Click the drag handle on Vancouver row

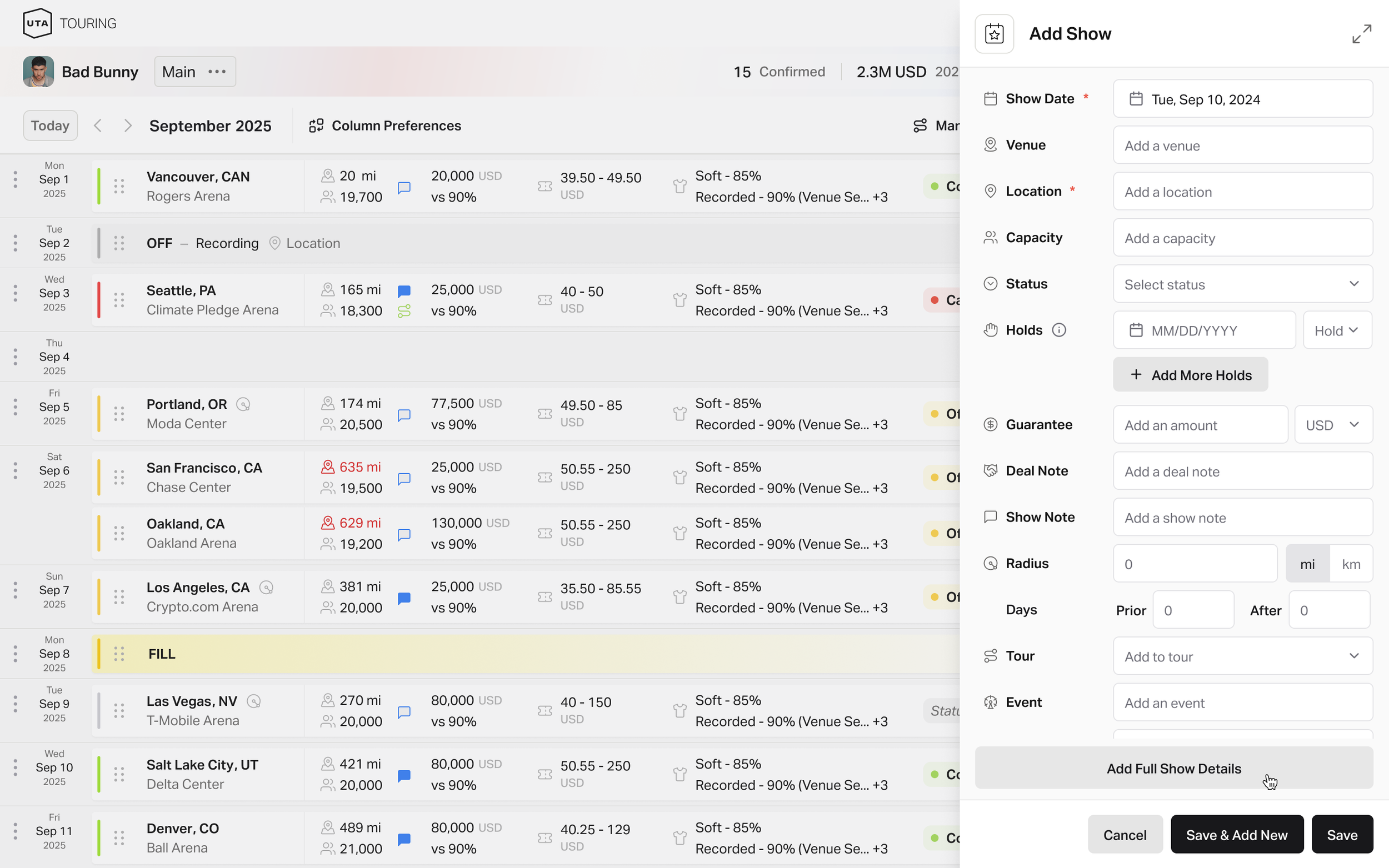tap(119, 186)
